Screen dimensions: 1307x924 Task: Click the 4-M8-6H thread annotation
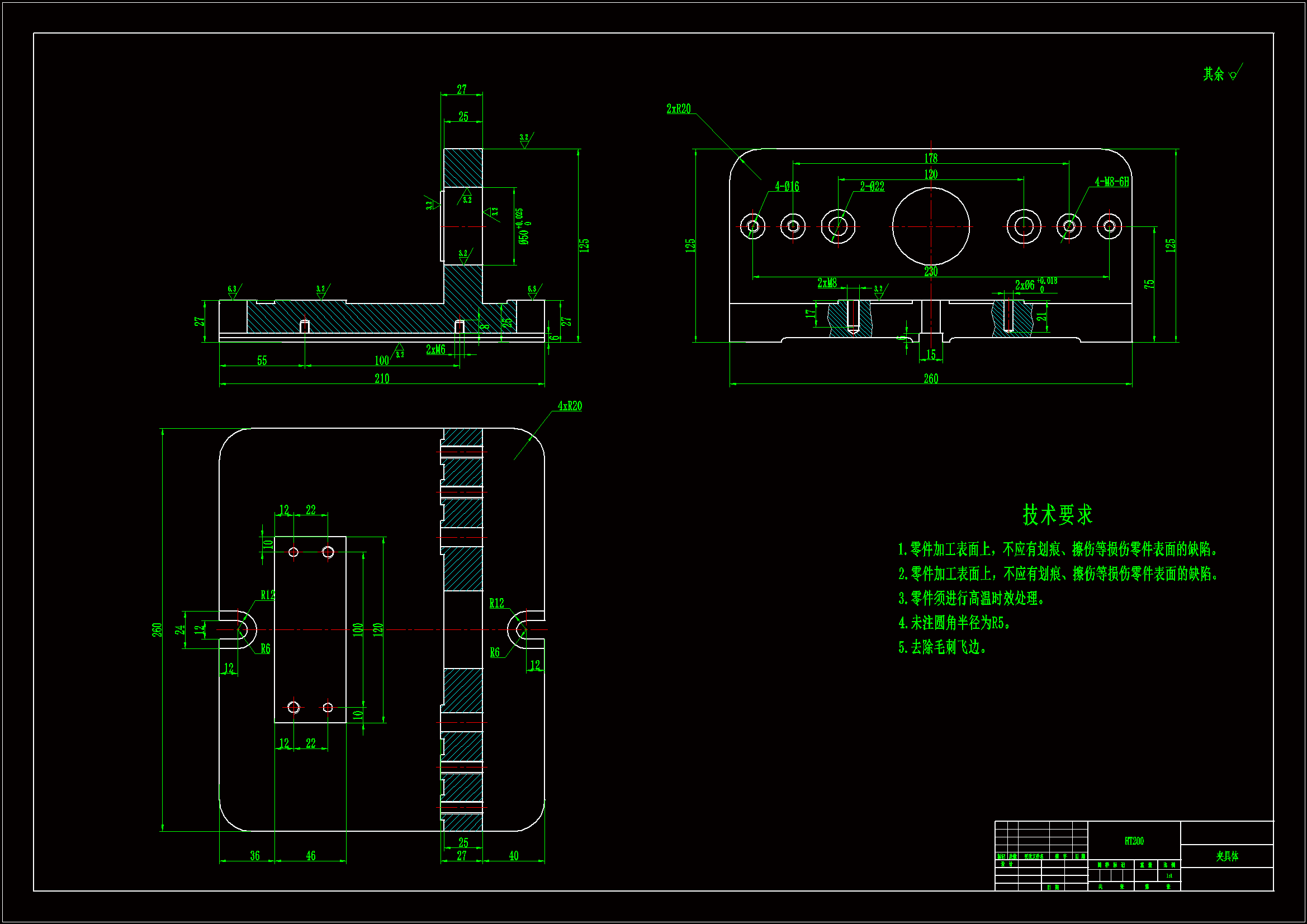(x=1112, y=182)
